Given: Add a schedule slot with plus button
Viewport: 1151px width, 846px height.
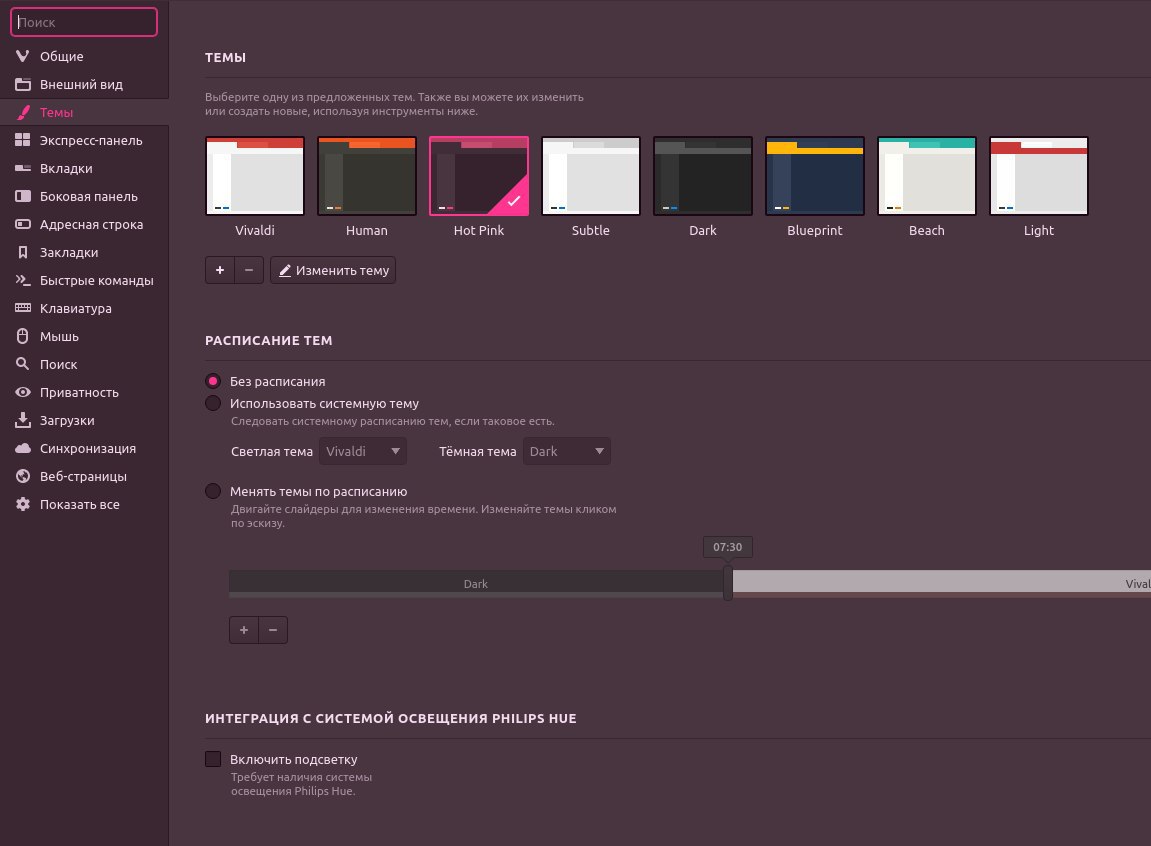Looking at the screenshot, I should (x=244, y=630).
